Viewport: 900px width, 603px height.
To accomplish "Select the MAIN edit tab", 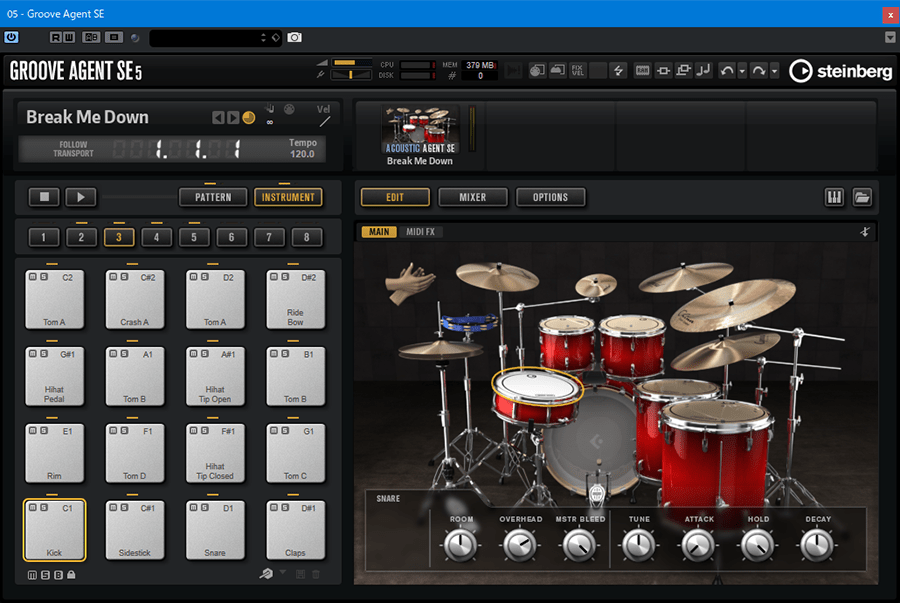I will 379,232.
